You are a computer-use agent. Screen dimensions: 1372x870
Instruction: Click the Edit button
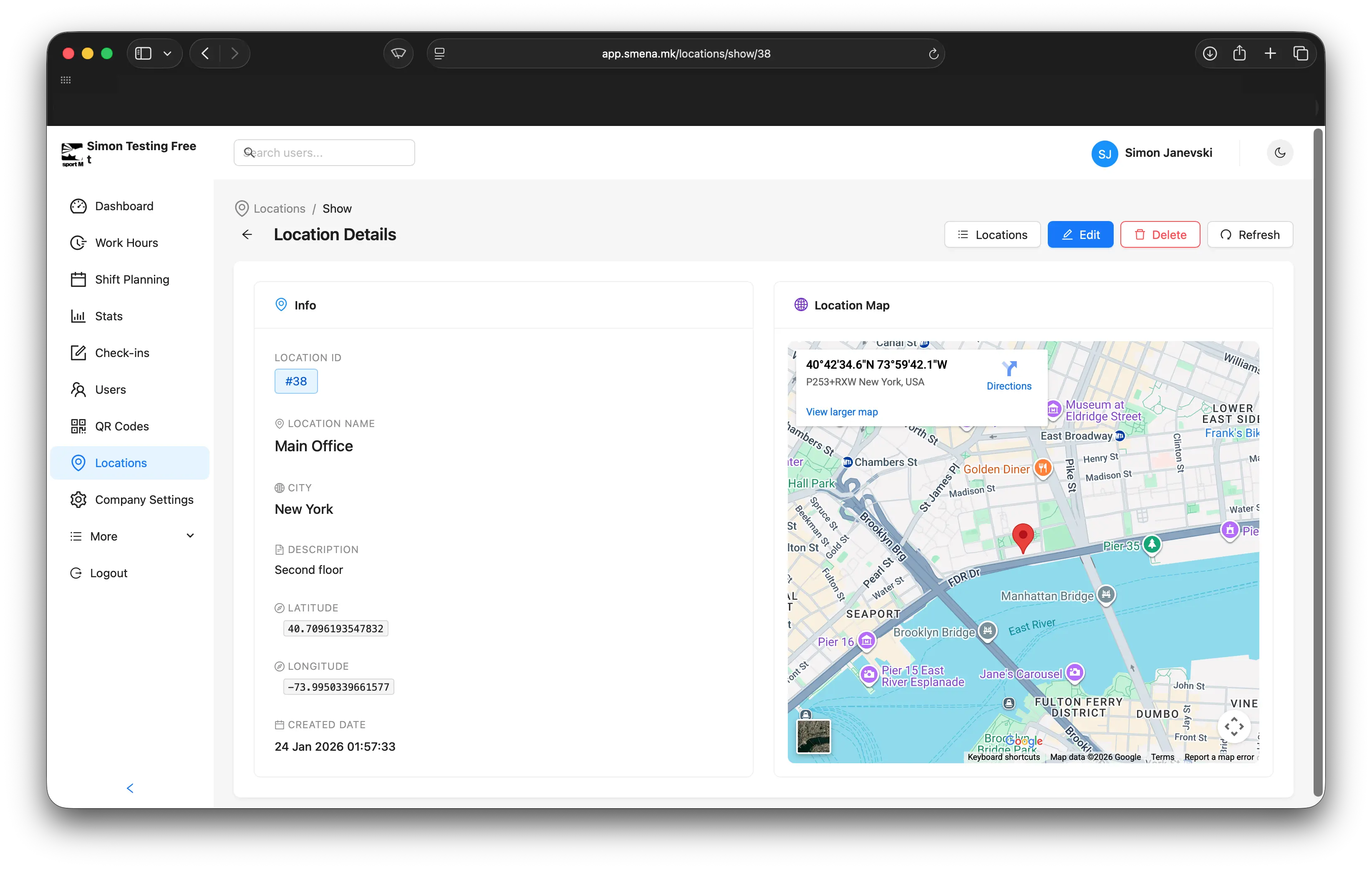1080,234
